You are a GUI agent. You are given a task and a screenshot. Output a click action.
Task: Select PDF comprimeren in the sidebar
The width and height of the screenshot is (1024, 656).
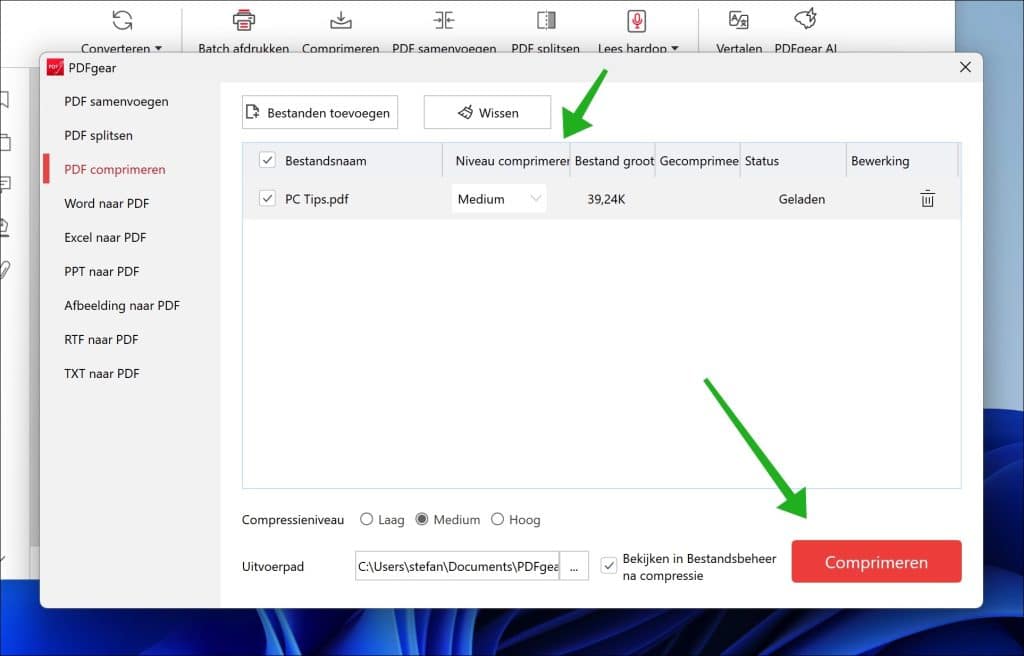tap(115, 169)
